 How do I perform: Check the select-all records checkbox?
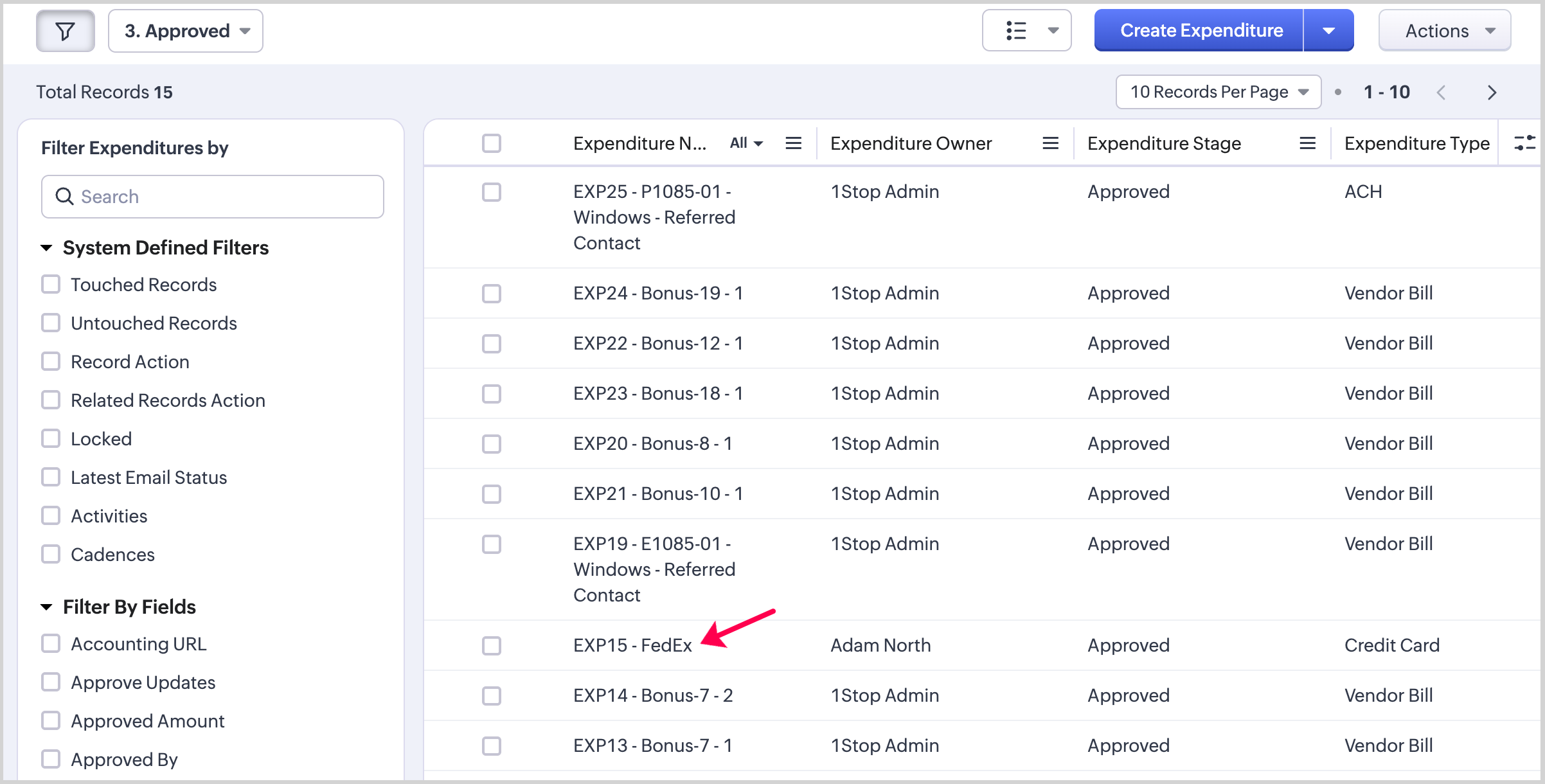(492, 143)
